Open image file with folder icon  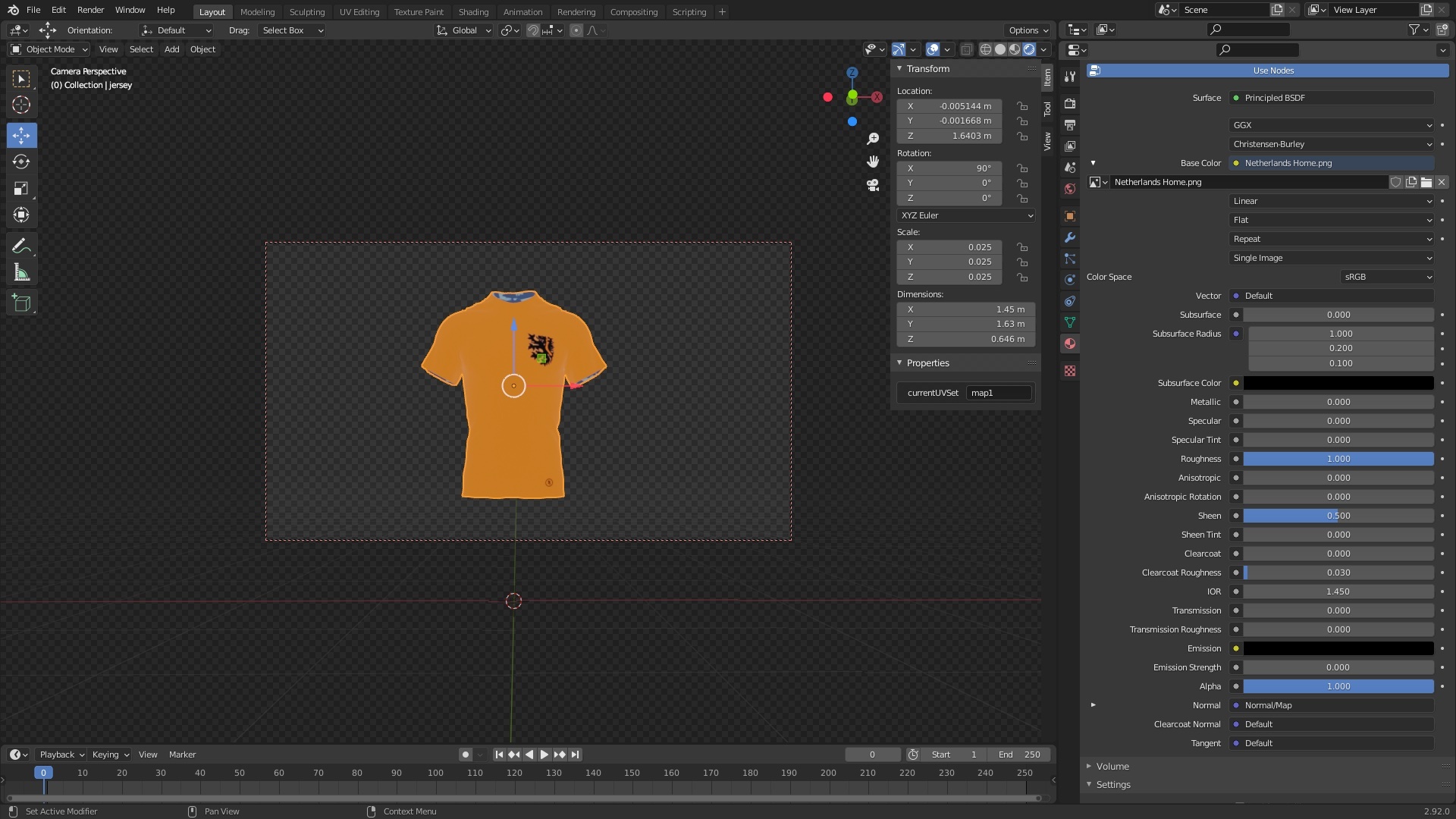(1426, 182)
